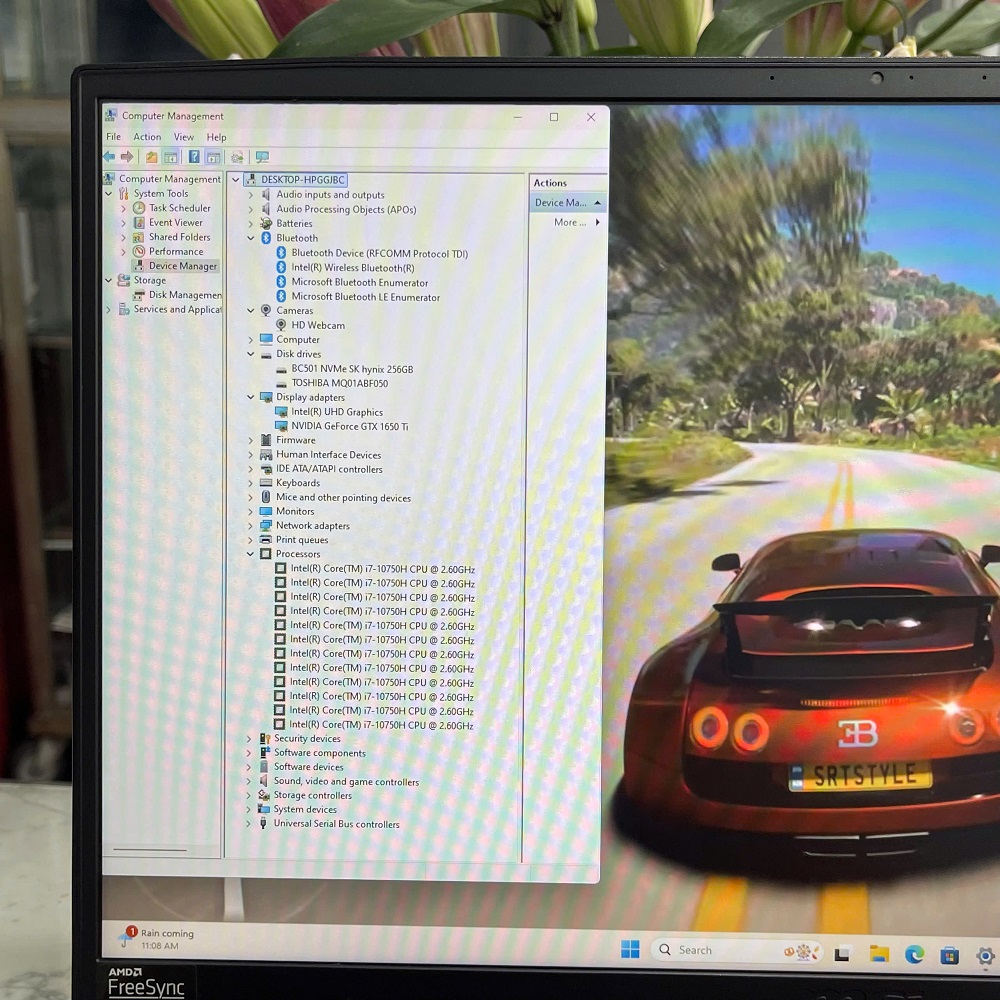Click the Scan for hardware changes icon
Screen dimensions: 1000x1000
point(261,158)
